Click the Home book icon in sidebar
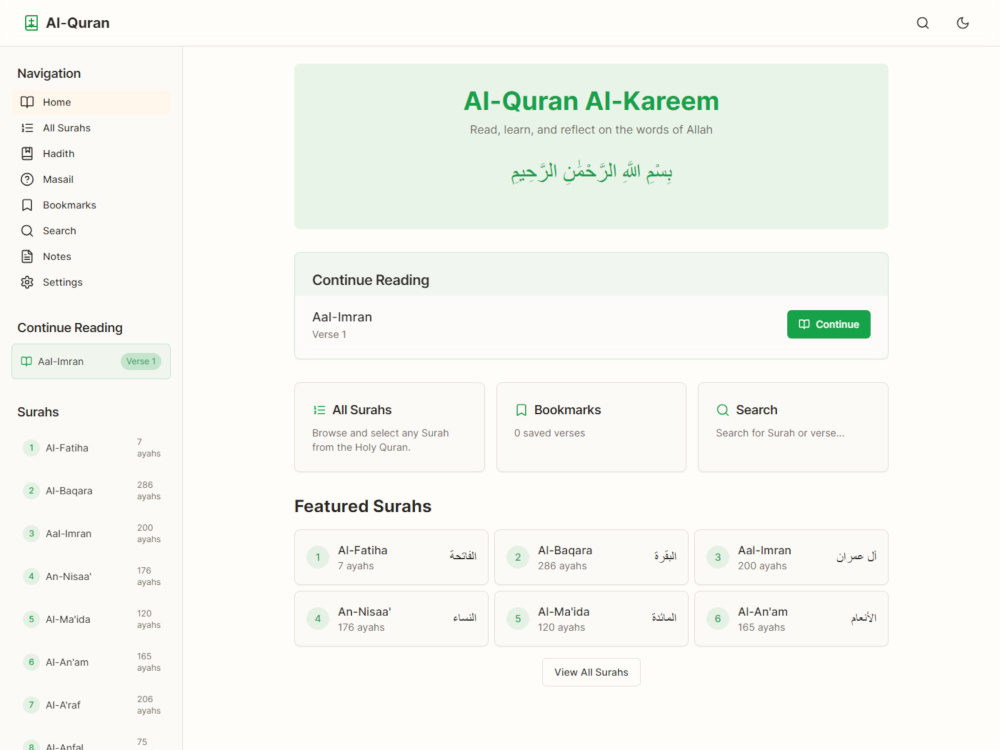1000x750 pixels. pyautogui.click(x=27, y=102)
